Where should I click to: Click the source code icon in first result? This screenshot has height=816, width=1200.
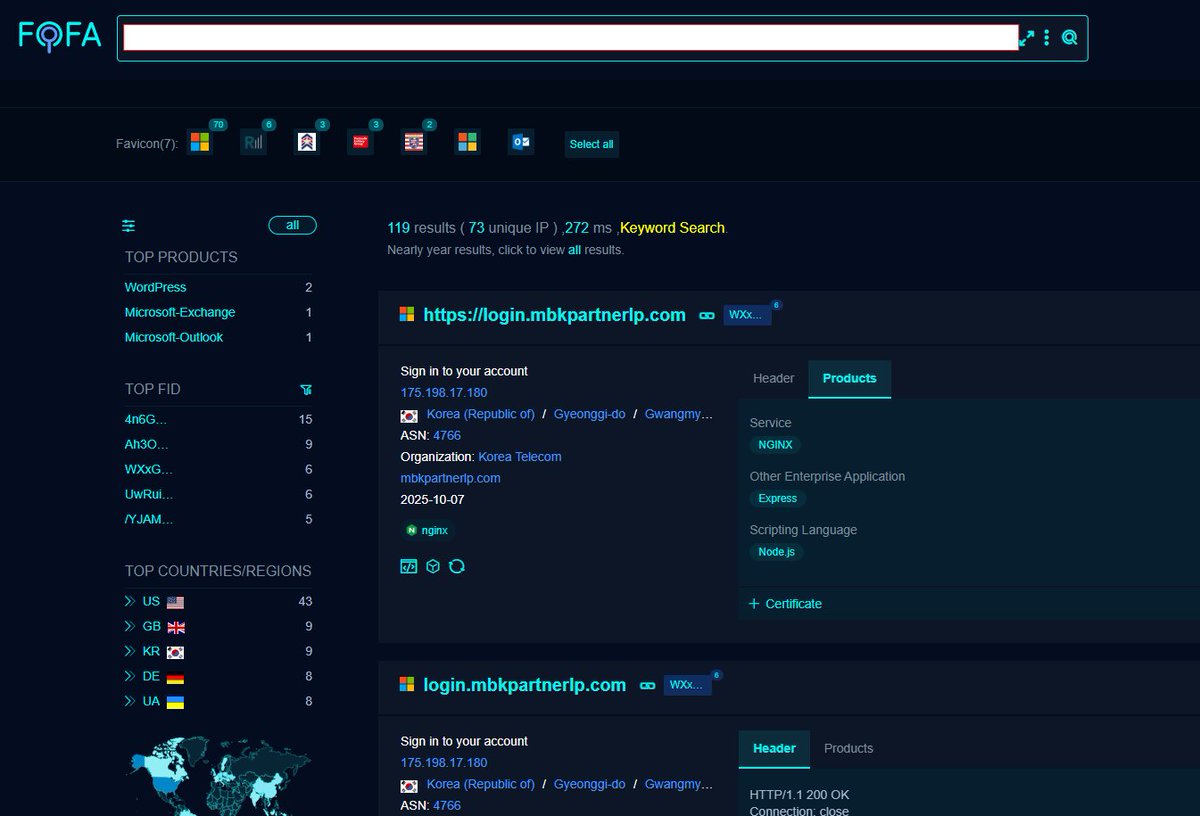(x=409, y=566)
